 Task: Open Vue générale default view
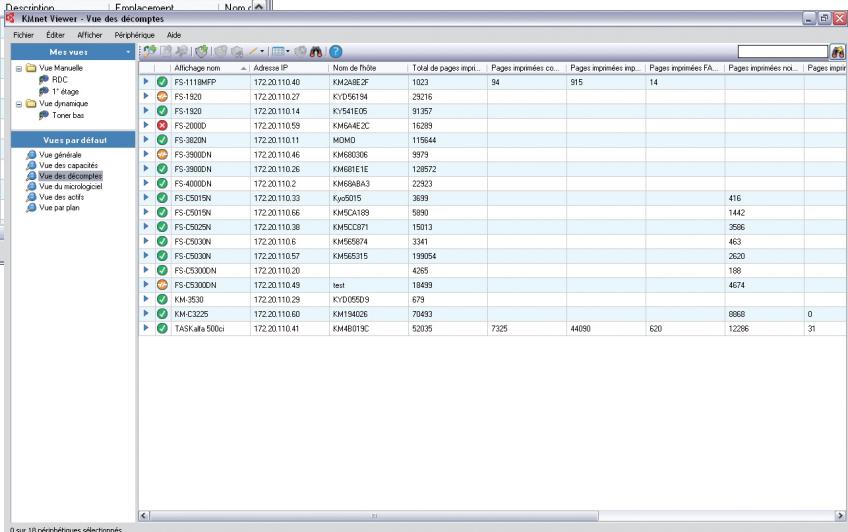coord(60,155)
